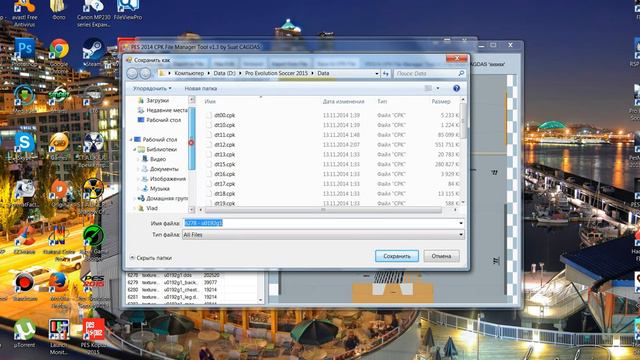The height and width of the screenshot is (360, 640).
Task: Select Видео library in navigation pane
Action: [158, 159]
